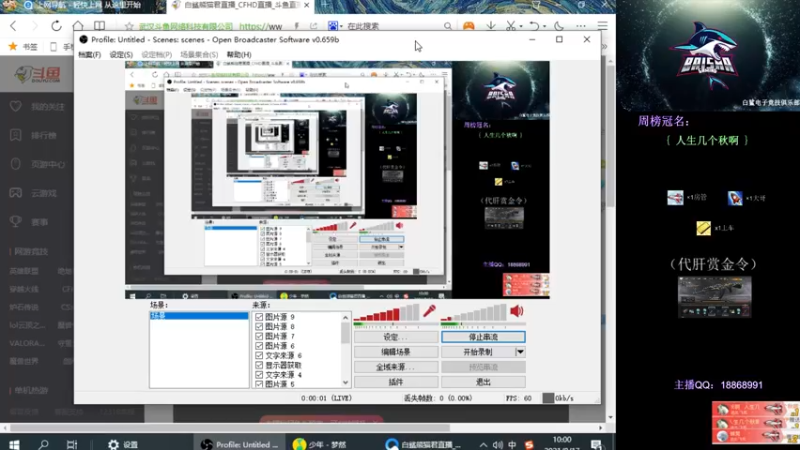Click the 编辑场景 edit scene button

pyautogui.click(x=396, y=352)
